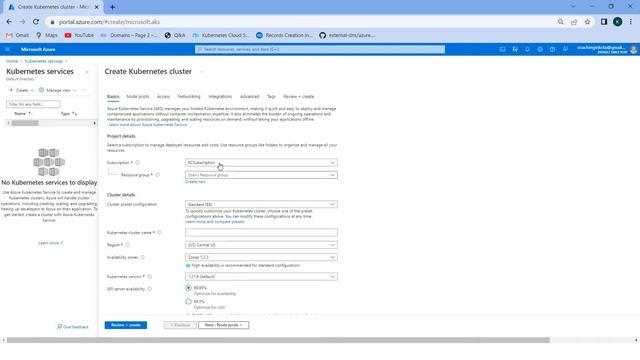The image size is (640, 360).
Task: Click the Create new resource group link
Action: pyautogui.click(x=196, y=182)
